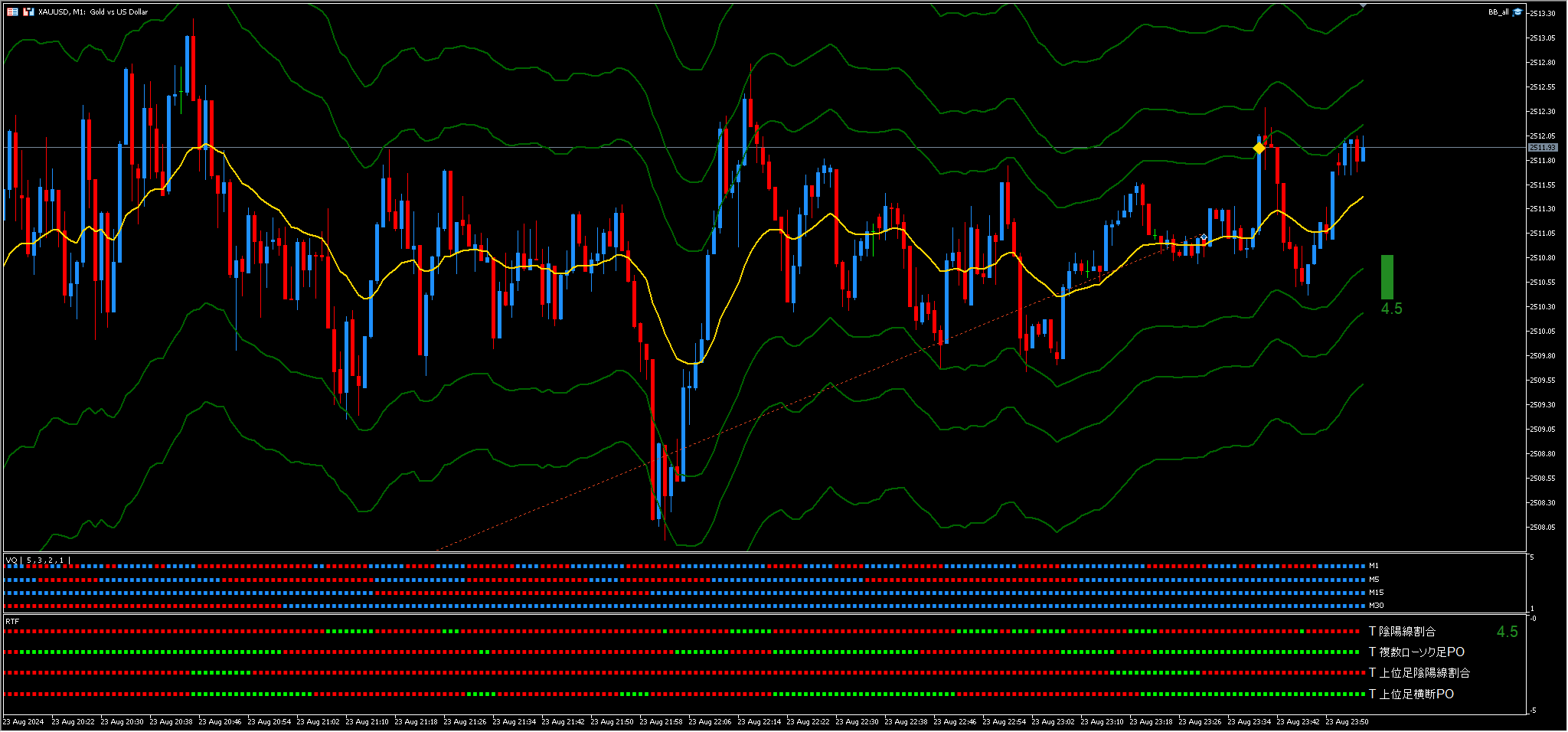The image size is (1568, 732).
Task: Click the T 上位足陰陽線割合 label
Action: (x=1419, y=673)
